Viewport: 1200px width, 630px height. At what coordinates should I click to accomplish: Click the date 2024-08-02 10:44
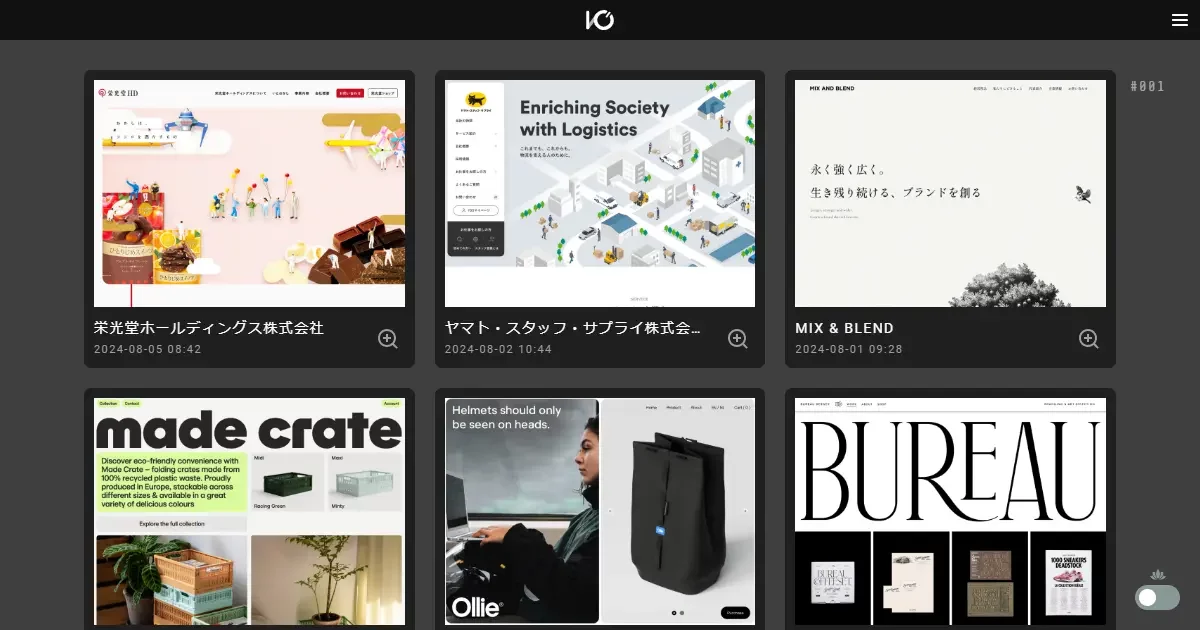(498, 350)
